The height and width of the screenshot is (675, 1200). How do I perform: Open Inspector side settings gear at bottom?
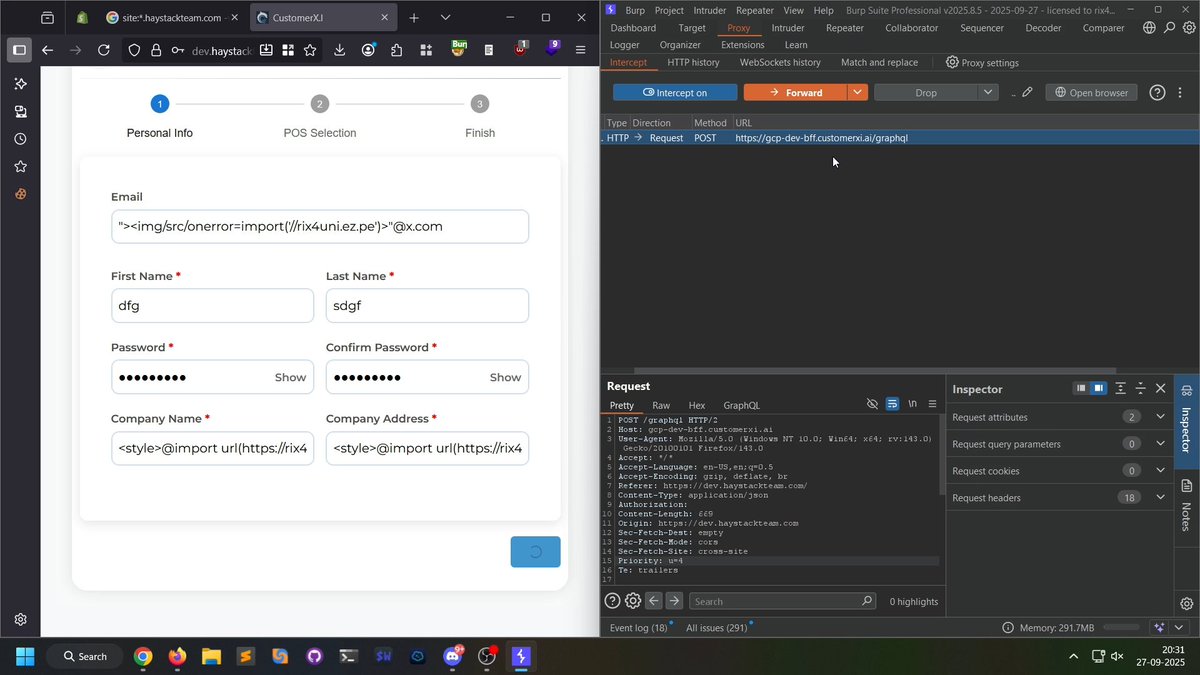tap(1187, 603)
